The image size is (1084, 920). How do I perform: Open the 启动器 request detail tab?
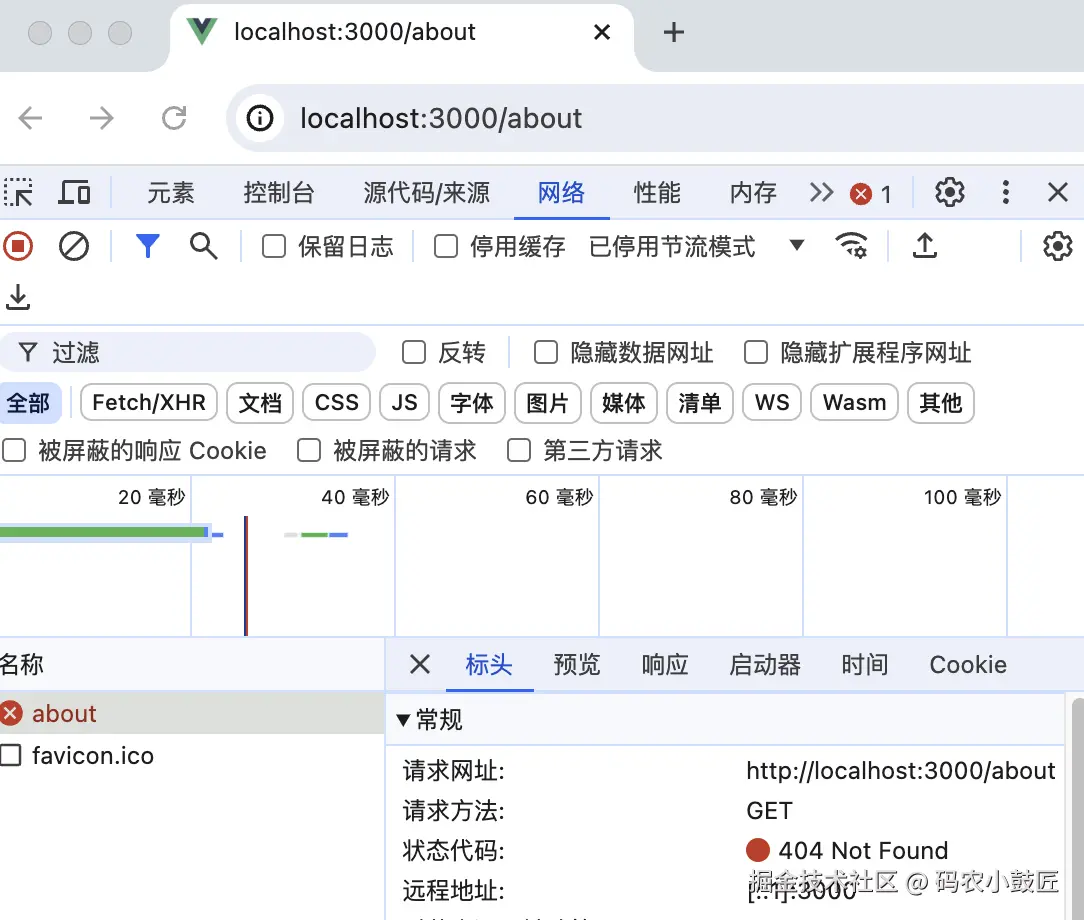point(765,664)
